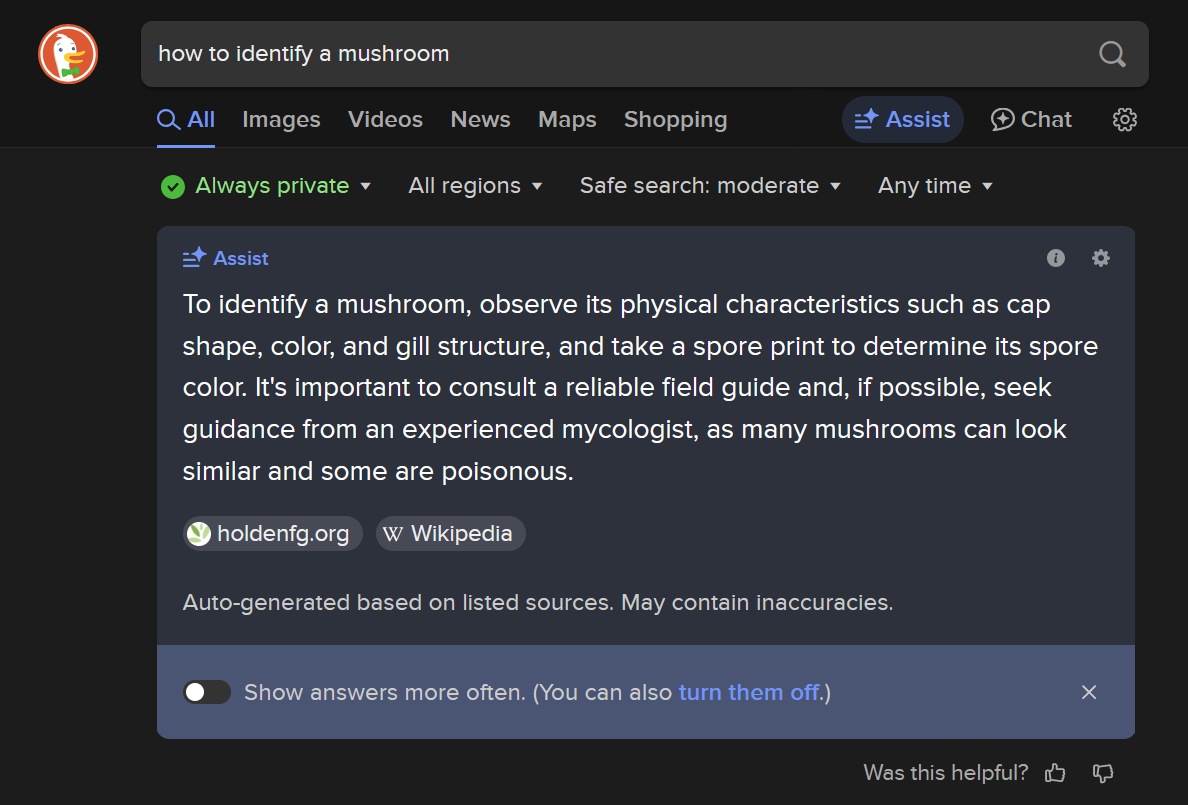Click into the search query field
The image size is (1188, 805).
(x=600, y=54)
